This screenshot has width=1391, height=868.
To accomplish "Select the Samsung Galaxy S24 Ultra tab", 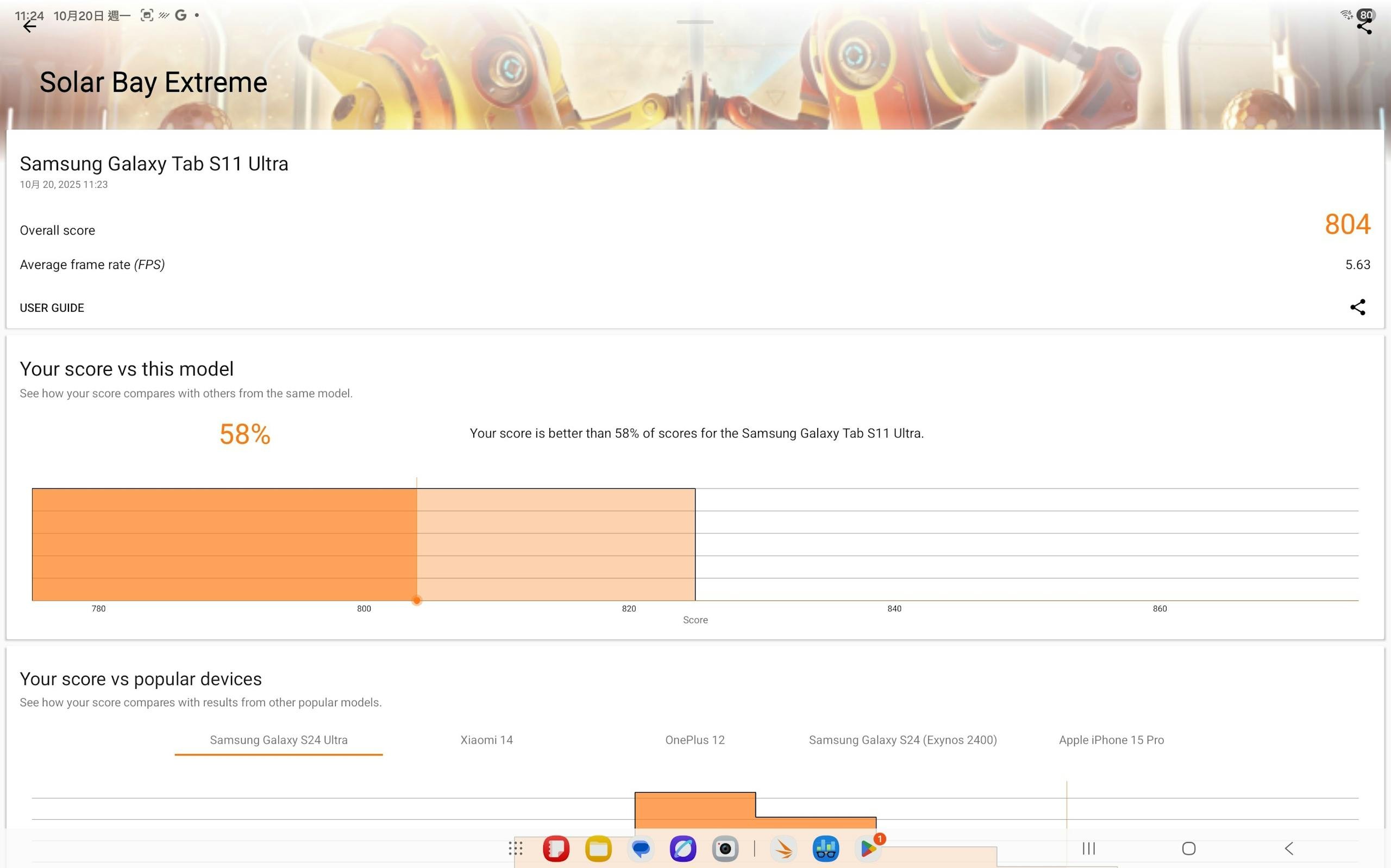I will [x=278, y=740].
